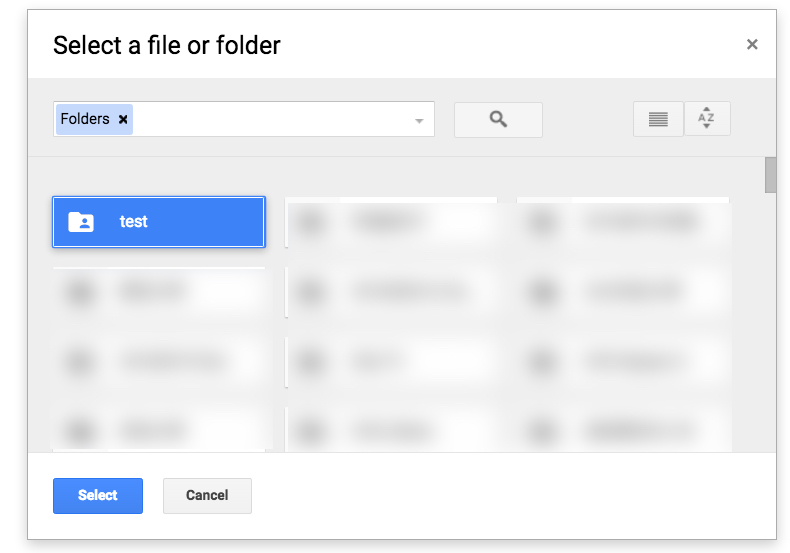Open the A-Z sort options

pos(707,119)
